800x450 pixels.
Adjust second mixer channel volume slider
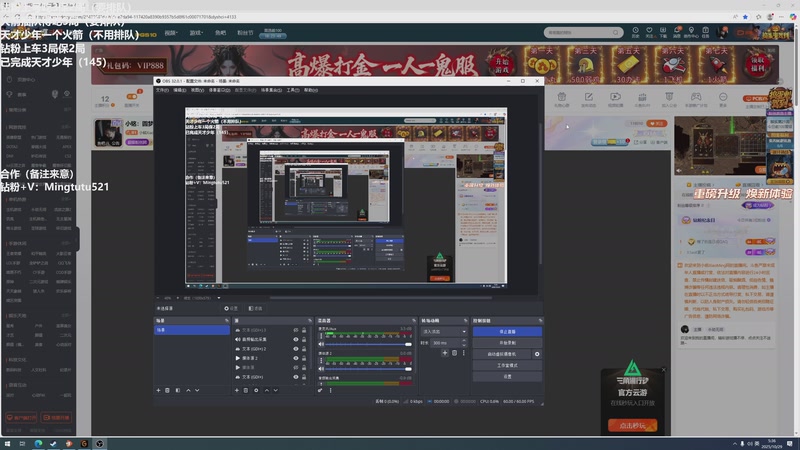368,368
